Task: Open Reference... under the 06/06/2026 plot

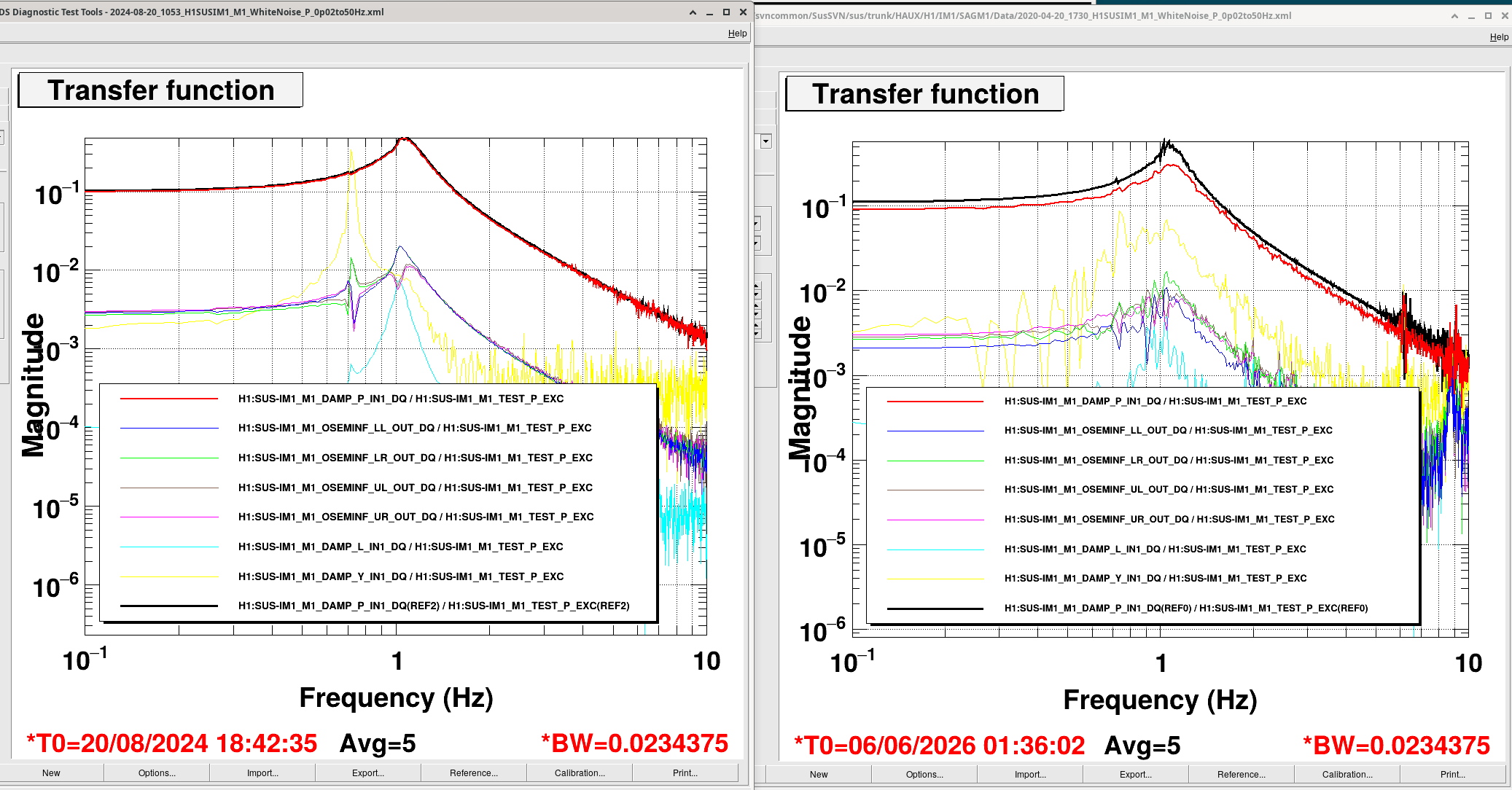Action: click(1242, 775)
